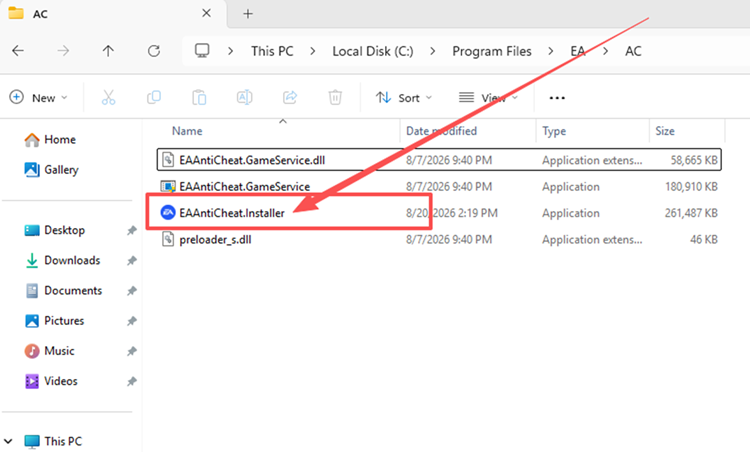Unpin Videos via its pin icon
The image size is (750, 452).
132,381
